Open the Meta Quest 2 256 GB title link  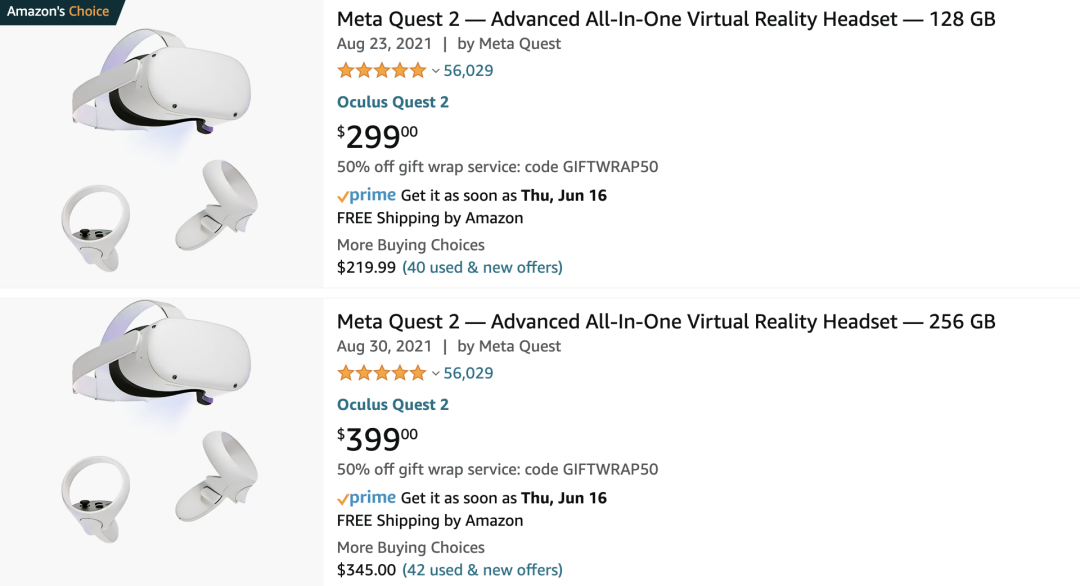coord(666,321)
